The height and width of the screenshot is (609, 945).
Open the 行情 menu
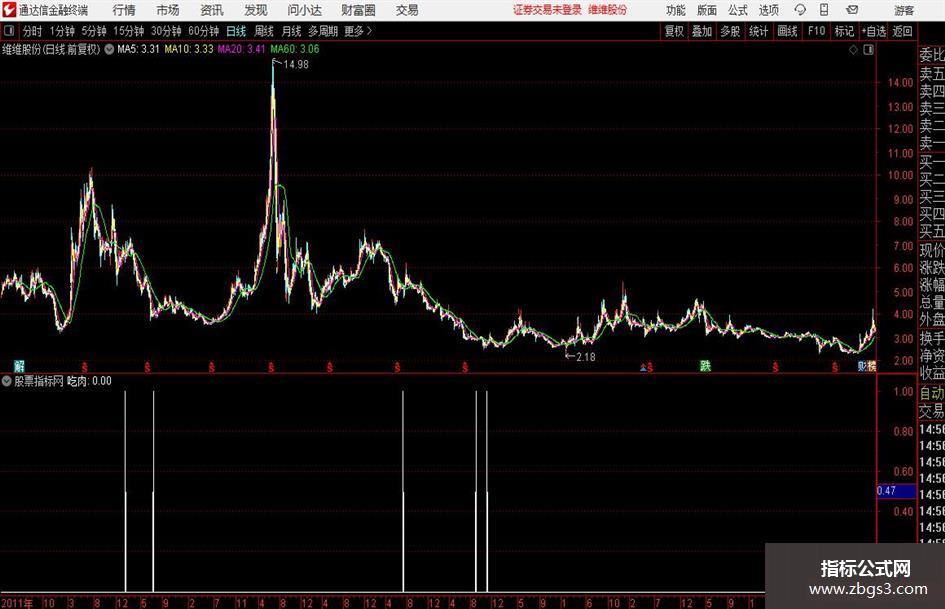124,10
